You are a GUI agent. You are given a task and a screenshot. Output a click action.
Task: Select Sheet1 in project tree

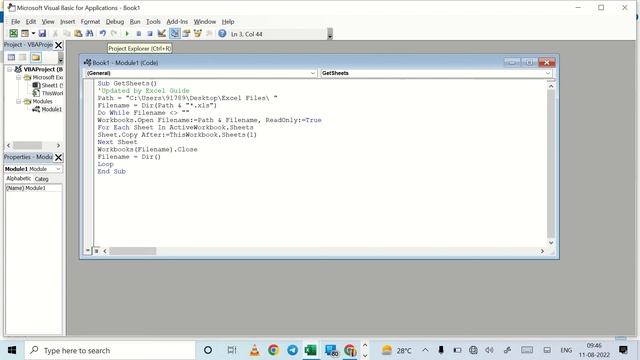[48, 85]
